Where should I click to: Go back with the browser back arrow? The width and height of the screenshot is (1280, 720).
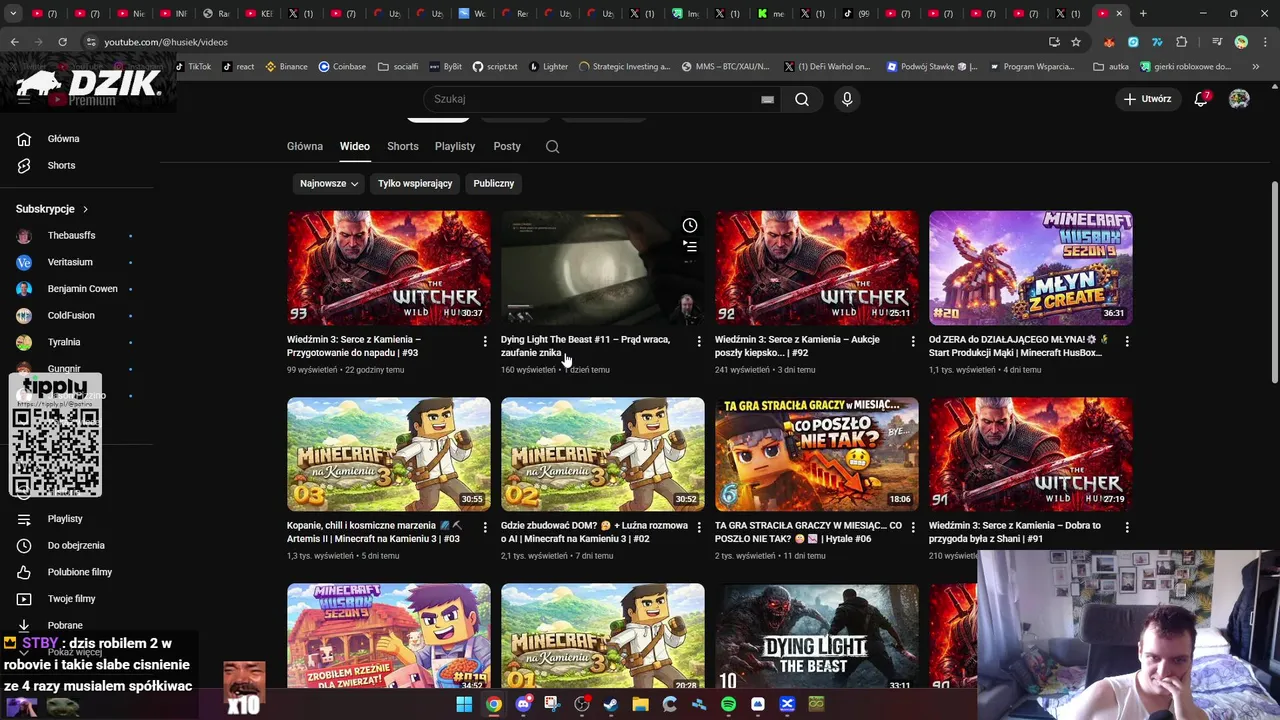[x=14, y=42]
